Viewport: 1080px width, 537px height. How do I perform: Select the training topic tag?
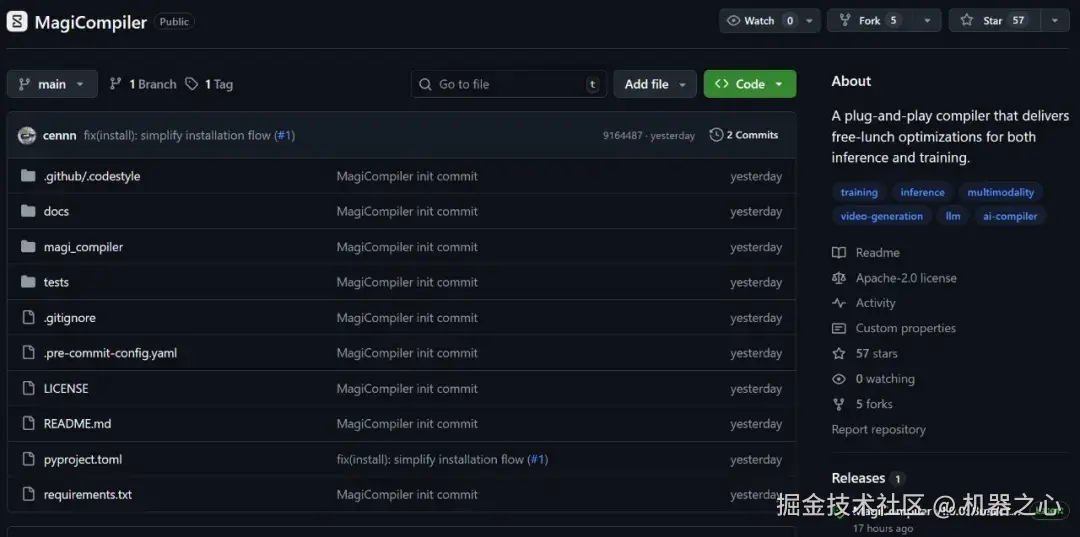click(859, 192)
